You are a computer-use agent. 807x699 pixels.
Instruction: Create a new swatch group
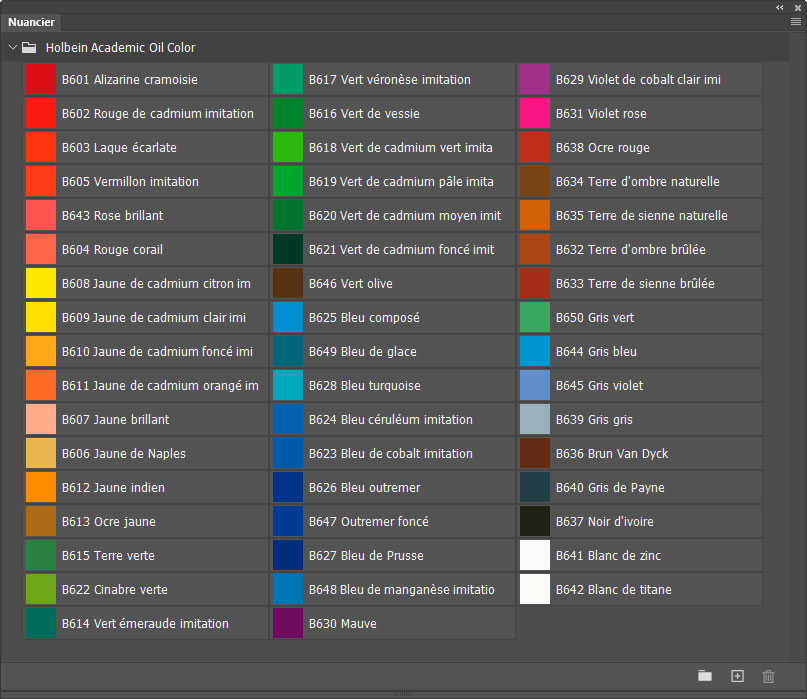click(x=705, y=676)
